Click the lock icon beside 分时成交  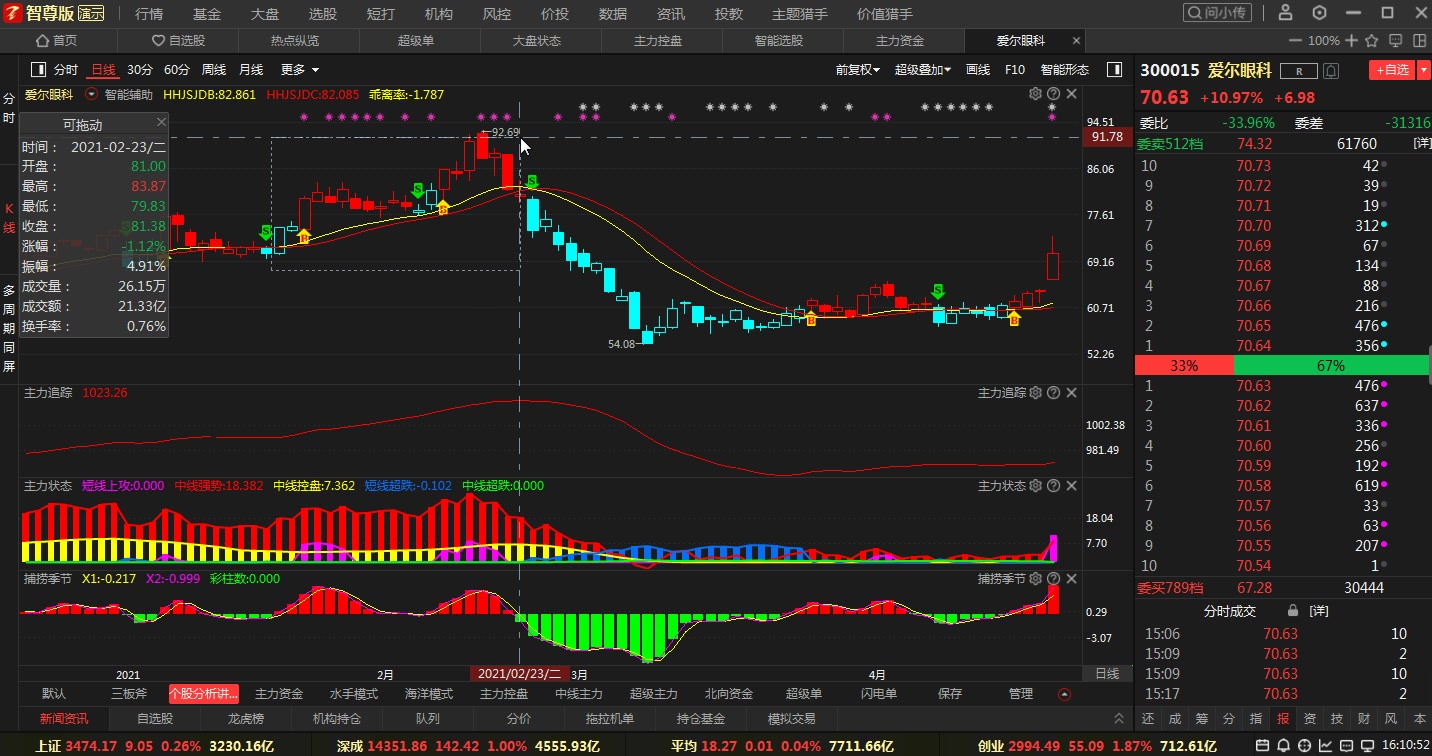click(x=1293, y=611)
